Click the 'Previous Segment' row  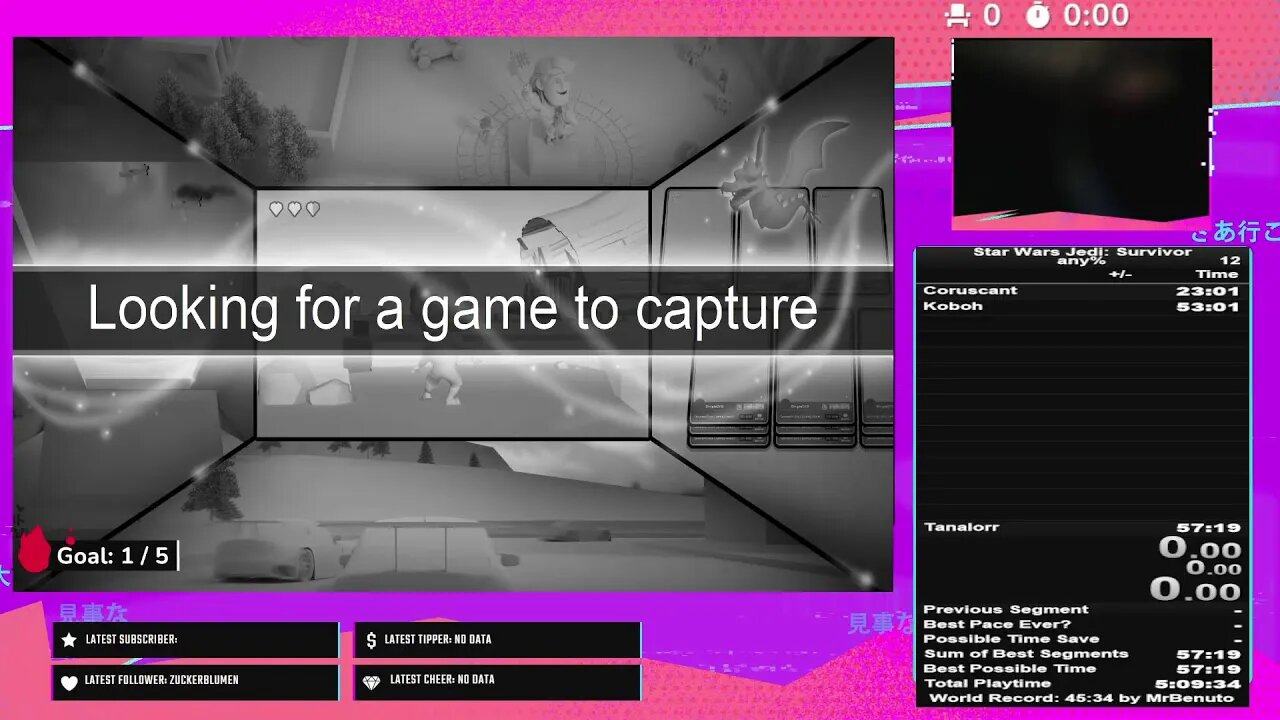click(x=1082, y=609)
